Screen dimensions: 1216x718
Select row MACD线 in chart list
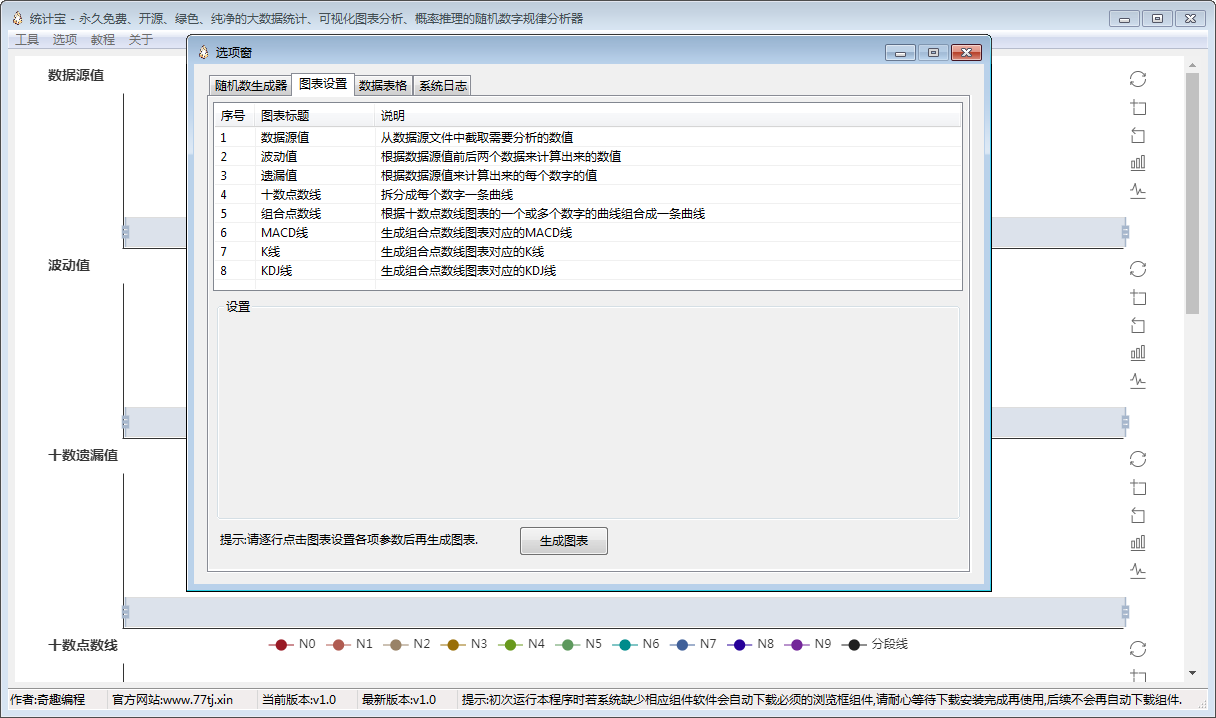pyautogui.click(x=588, y=232)
